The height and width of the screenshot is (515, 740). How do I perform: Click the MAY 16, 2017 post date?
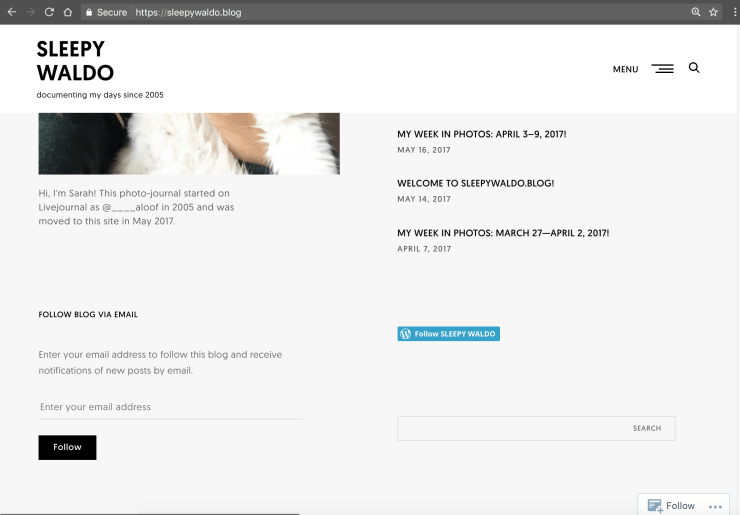pyautogui.click(x=424, y=150)
